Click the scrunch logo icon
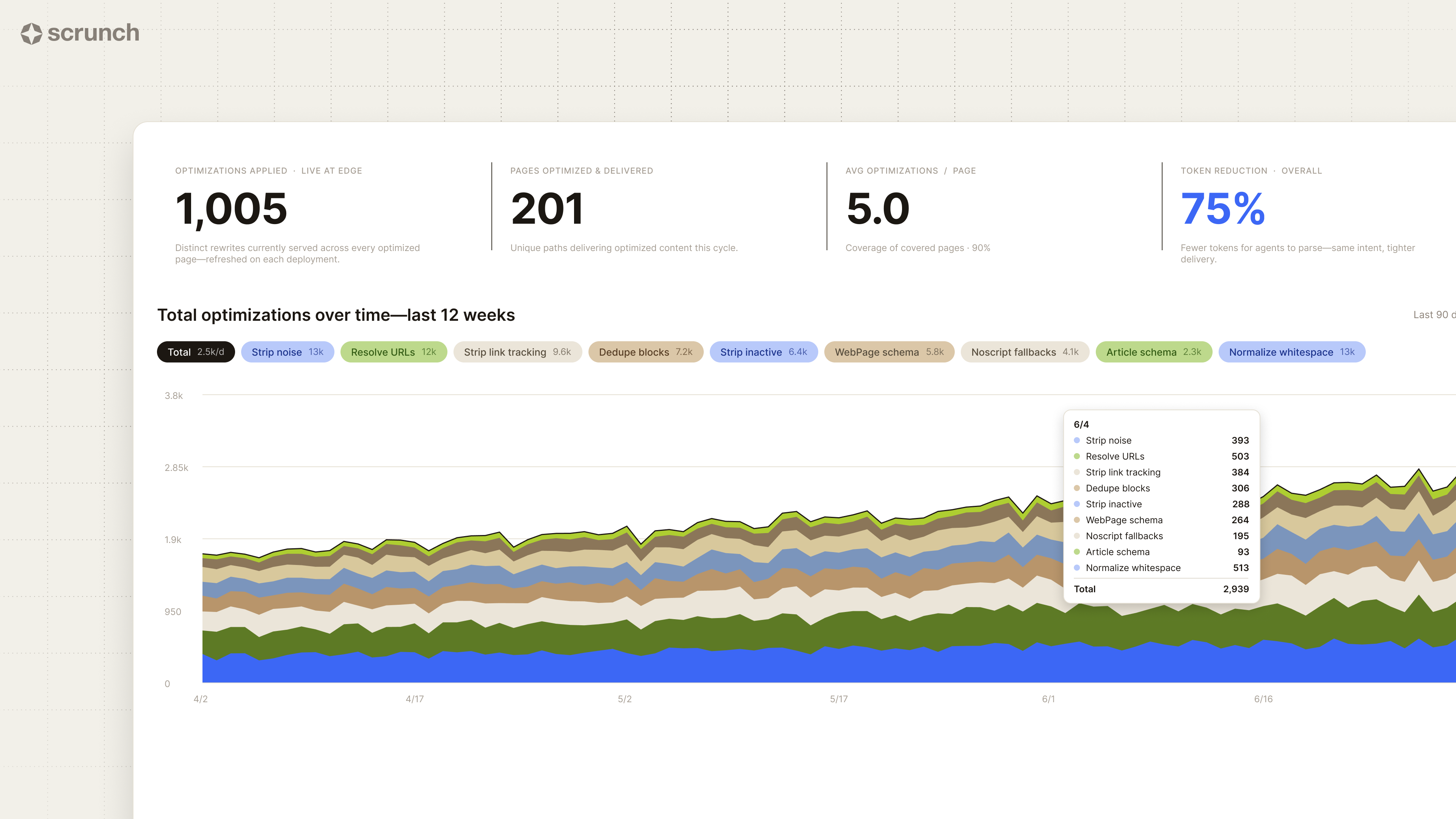The image size is (1456, 819). [31, 33]
